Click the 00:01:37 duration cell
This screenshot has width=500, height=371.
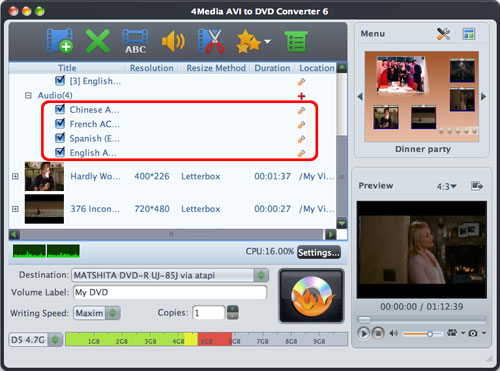272,176
